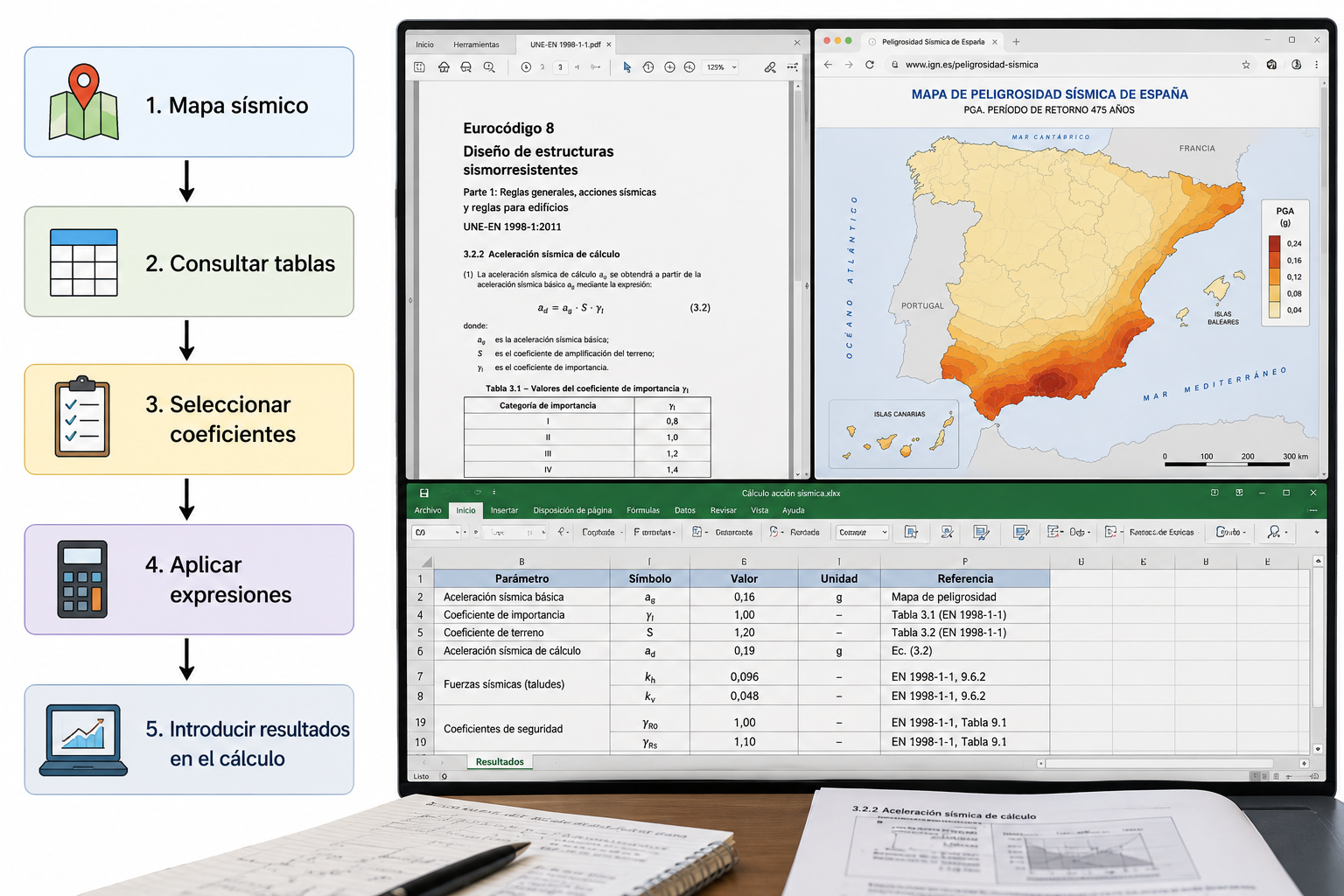Go forward in the browser
This screenshot has width=1344, height=896.
click(x=849, y=65)
